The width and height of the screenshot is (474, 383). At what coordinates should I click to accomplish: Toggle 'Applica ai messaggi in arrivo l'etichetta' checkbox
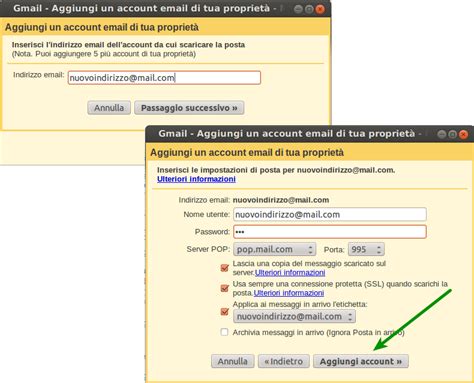(x=225, y=311)
